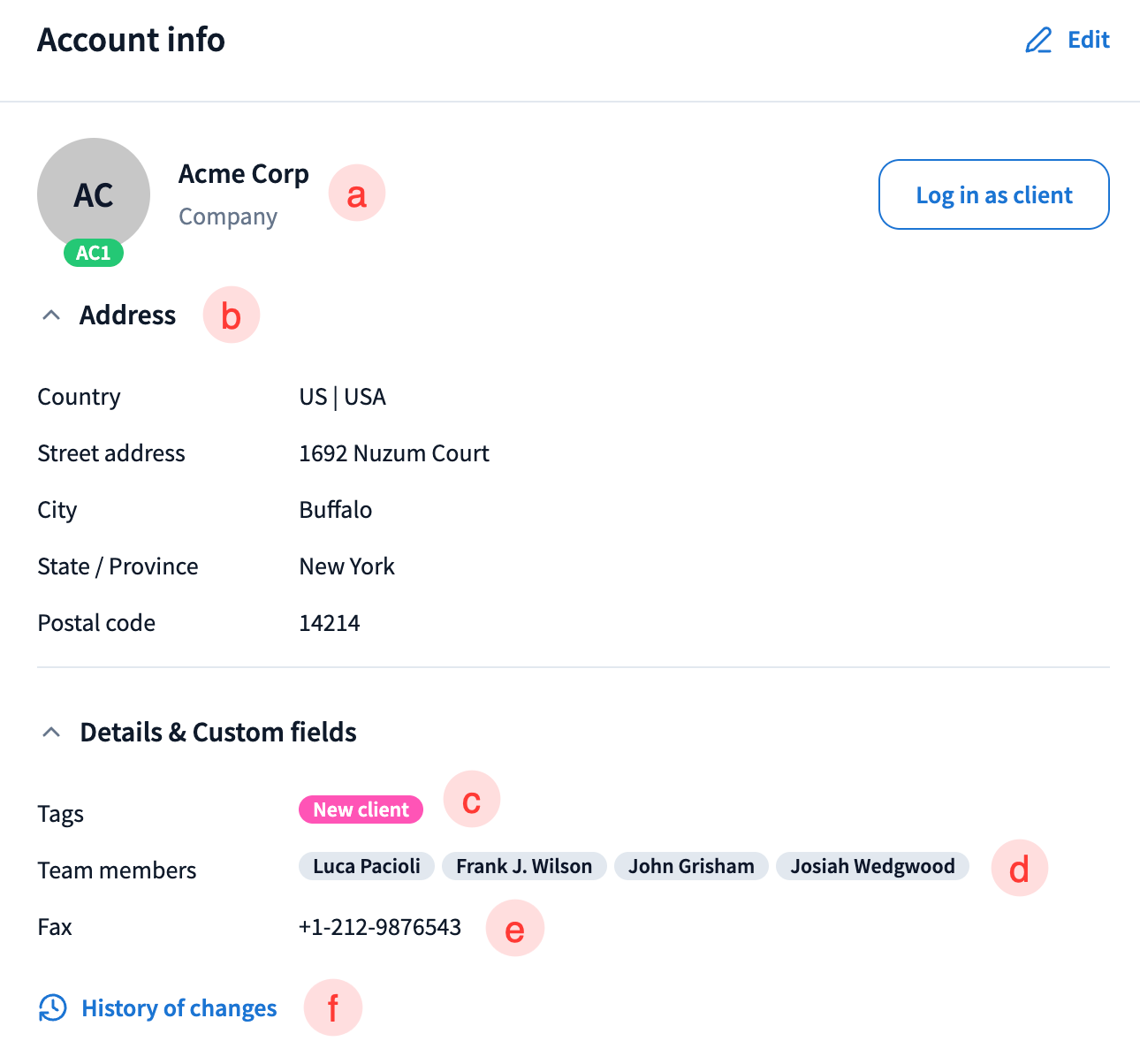Viewport: 1140px width, 1064px height.
Task: Click the Josiah Wedgwood chip
Action: tap(872, 866)
